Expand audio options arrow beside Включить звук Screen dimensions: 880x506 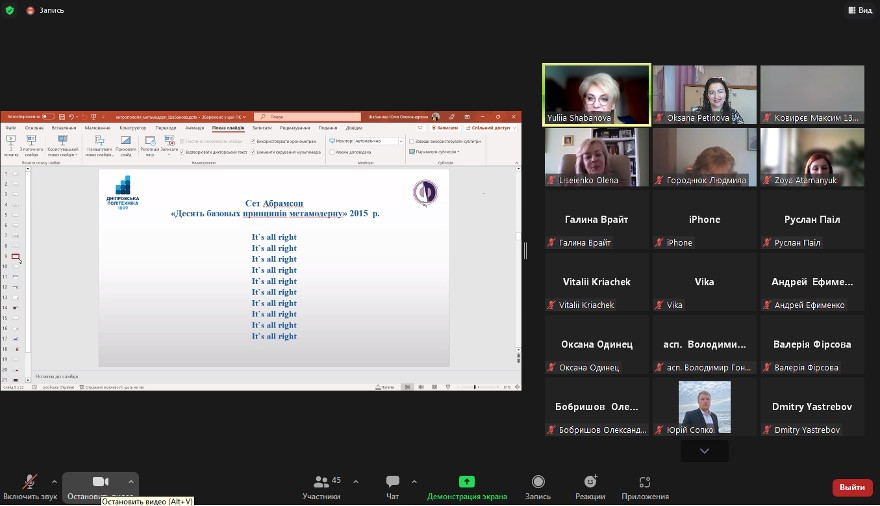click(54, 482)
